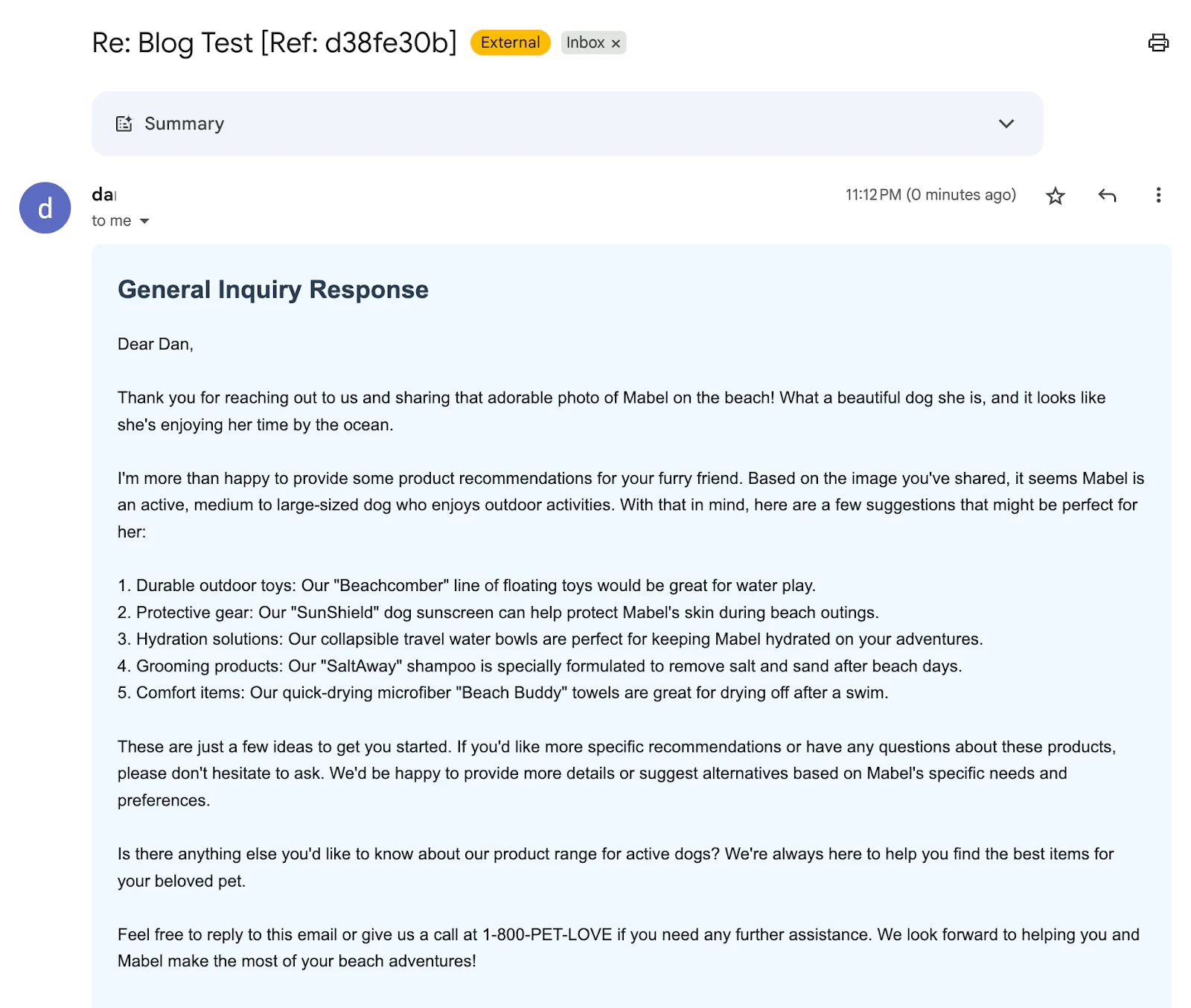
Task: Click the yellow External label
Action: [x=510, y=42]
